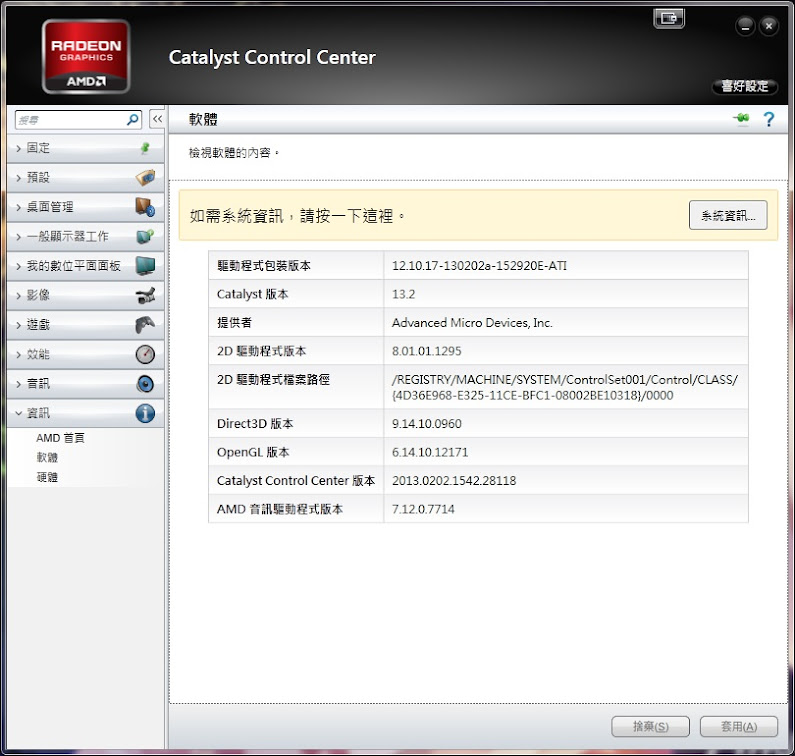Viewport: 795px width, 756px height.
Task: Click the 系統資訊... button
Action: pos(728,215)
